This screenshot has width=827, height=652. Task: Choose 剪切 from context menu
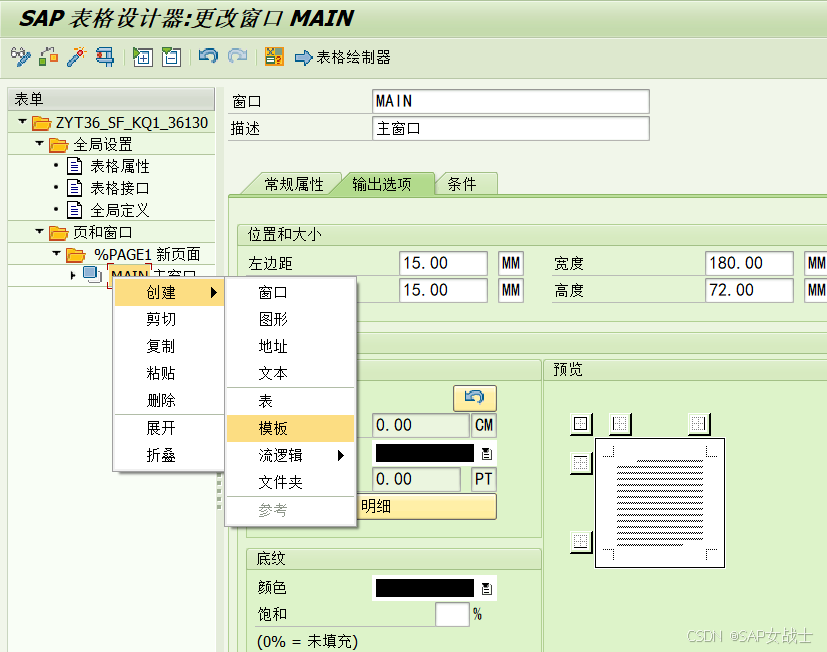coord(169,319)
